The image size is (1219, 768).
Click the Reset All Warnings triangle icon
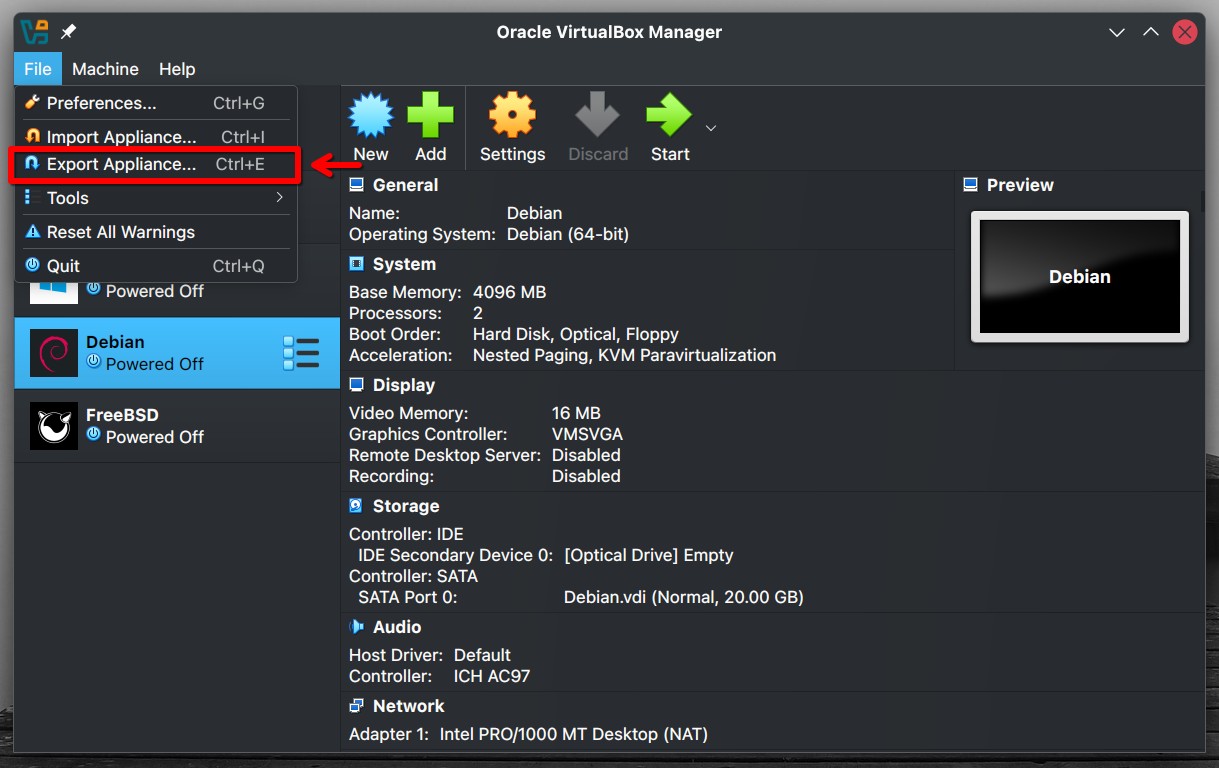[x=32, y=232]
